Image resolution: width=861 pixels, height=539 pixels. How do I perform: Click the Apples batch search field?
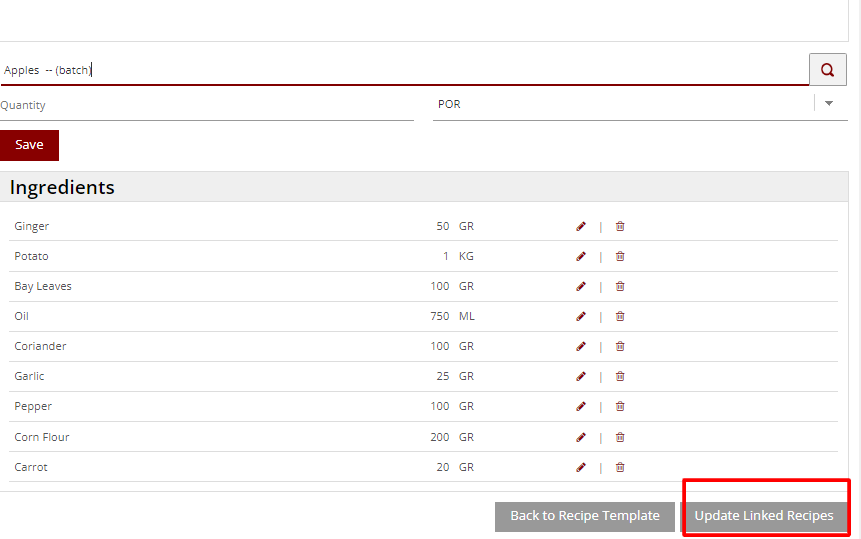(x=400, y=70)
